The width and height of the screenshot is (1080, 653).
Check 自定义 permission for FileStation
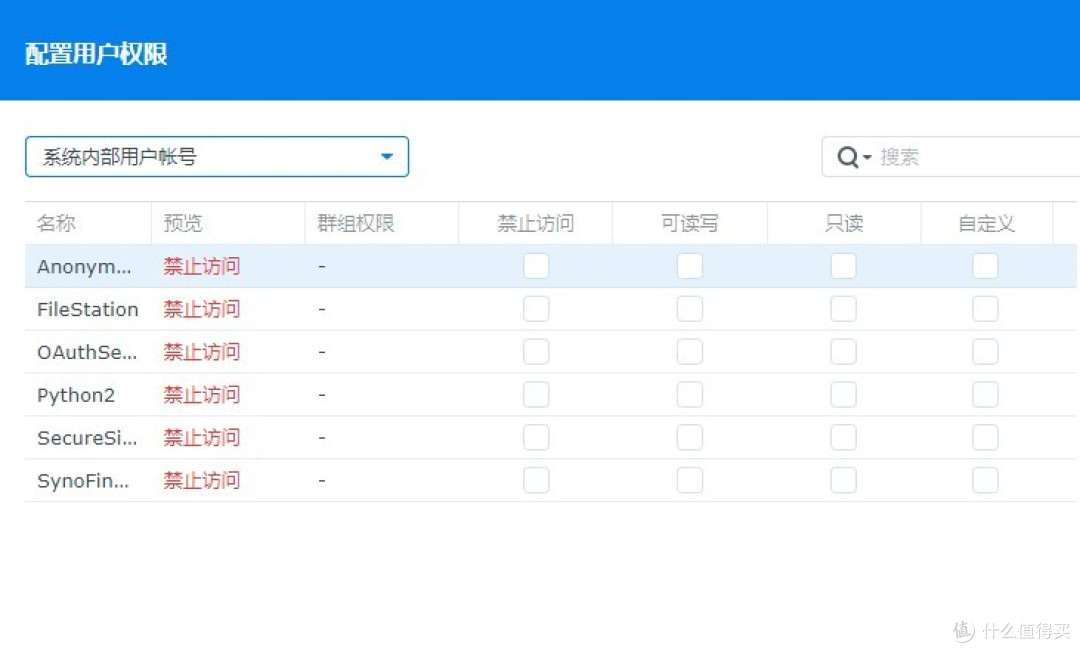[x=985, y=309]
